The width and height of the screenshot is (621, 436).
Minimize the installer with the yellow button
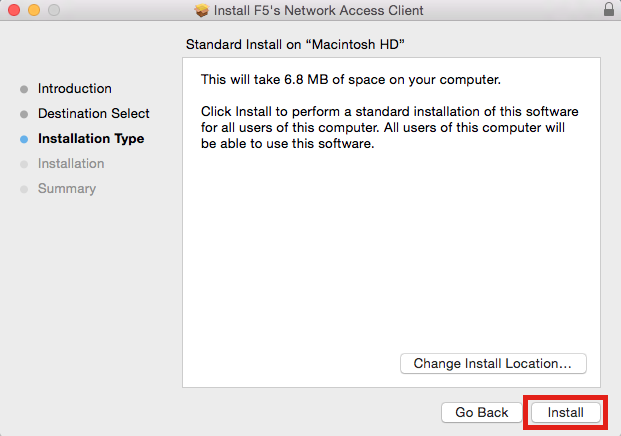[x=34, y=10]
